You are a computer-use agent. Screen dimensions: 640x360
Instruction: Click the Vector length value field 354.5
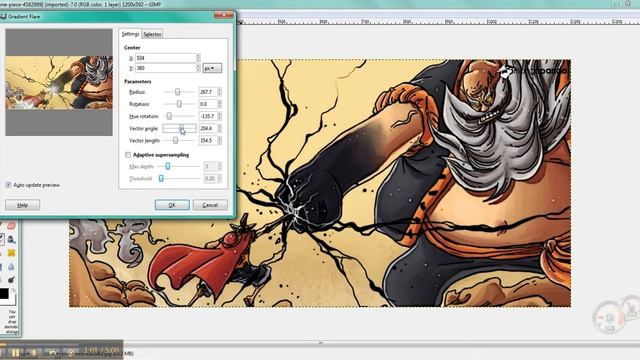point(207,140)
